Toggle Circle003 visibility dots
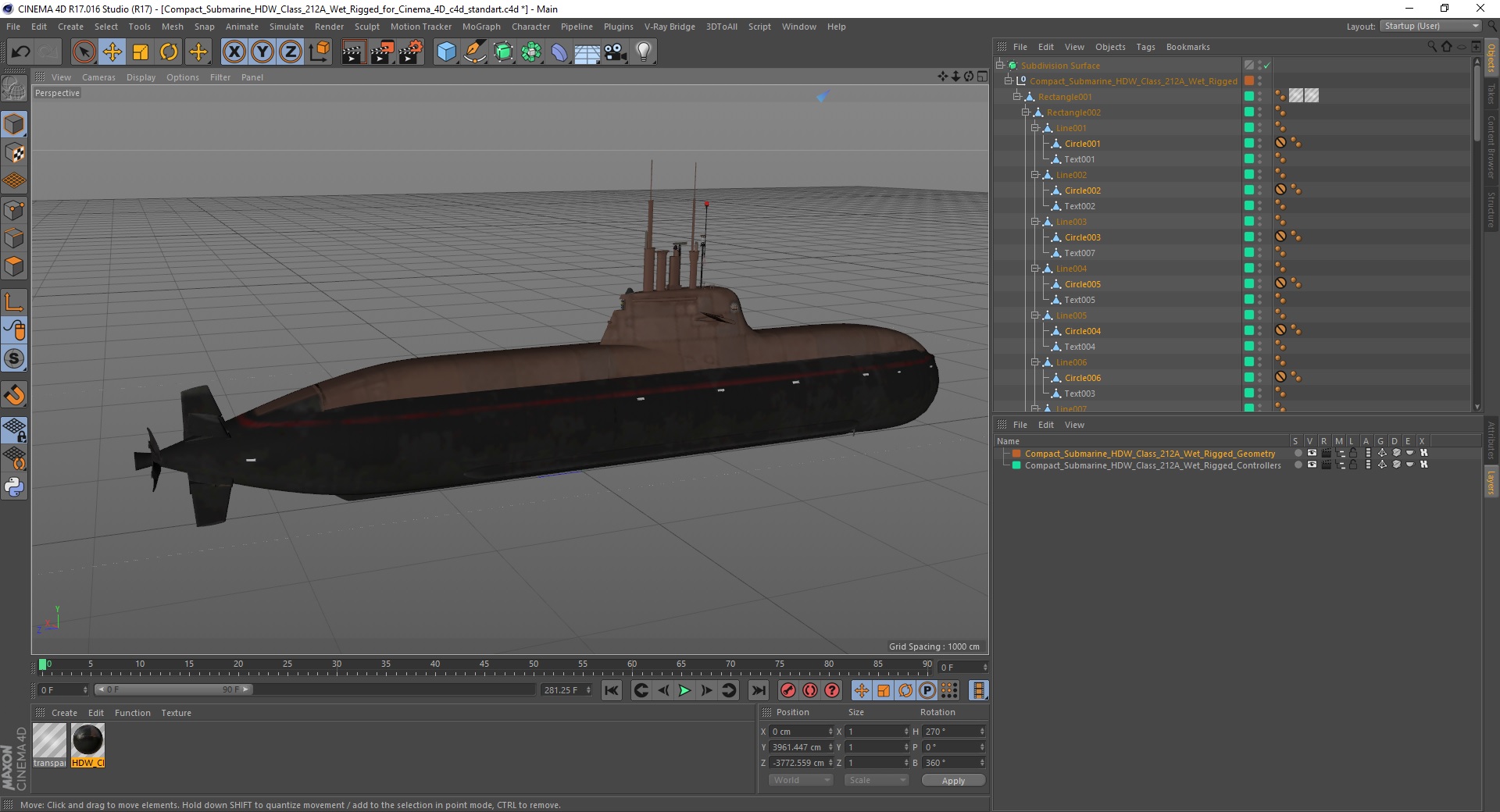The height and width of the screenshot is (812, 1500). [1259, 237]
